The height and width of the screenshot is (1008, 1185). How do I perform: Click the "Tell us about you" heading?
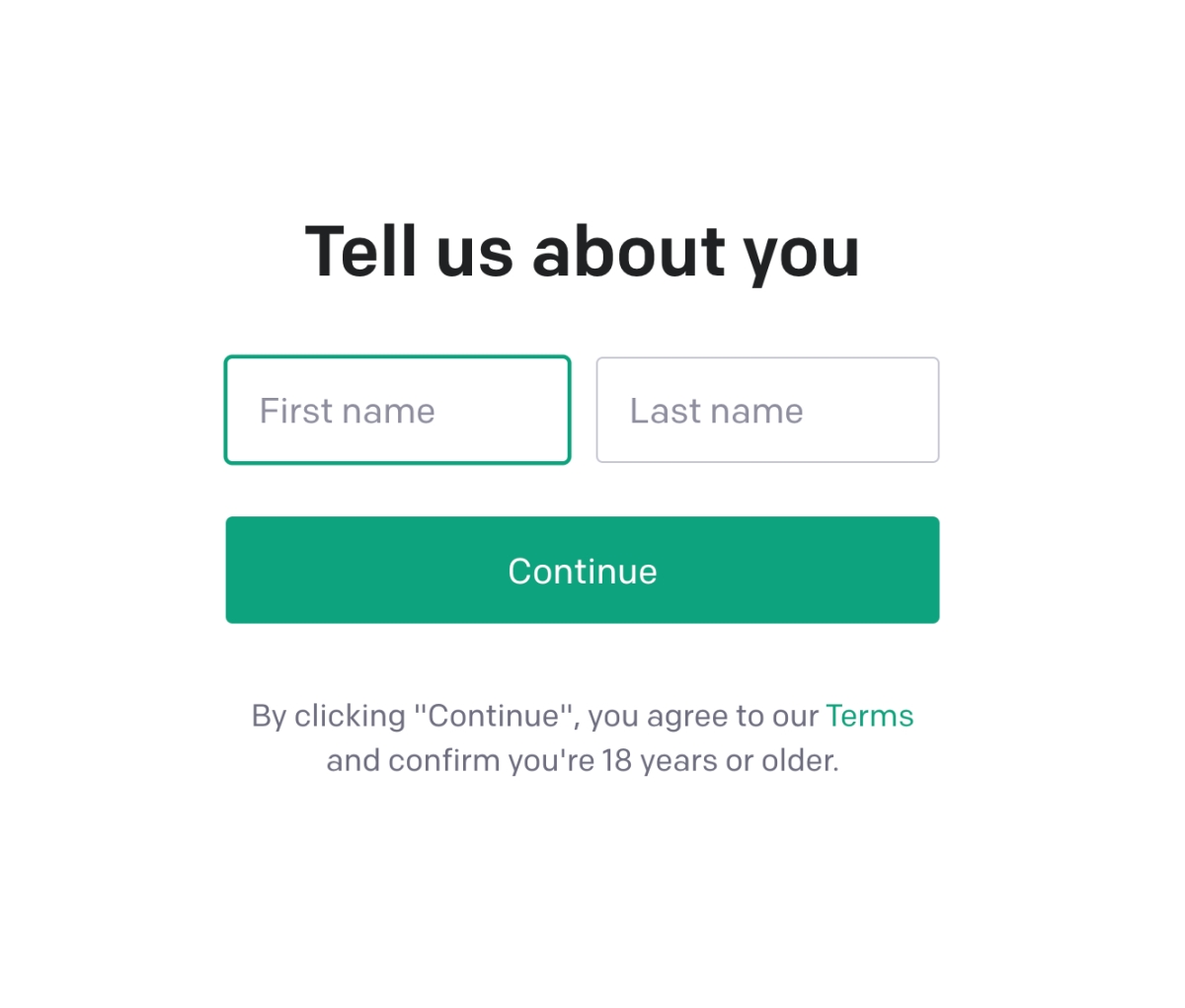[582, 252]
